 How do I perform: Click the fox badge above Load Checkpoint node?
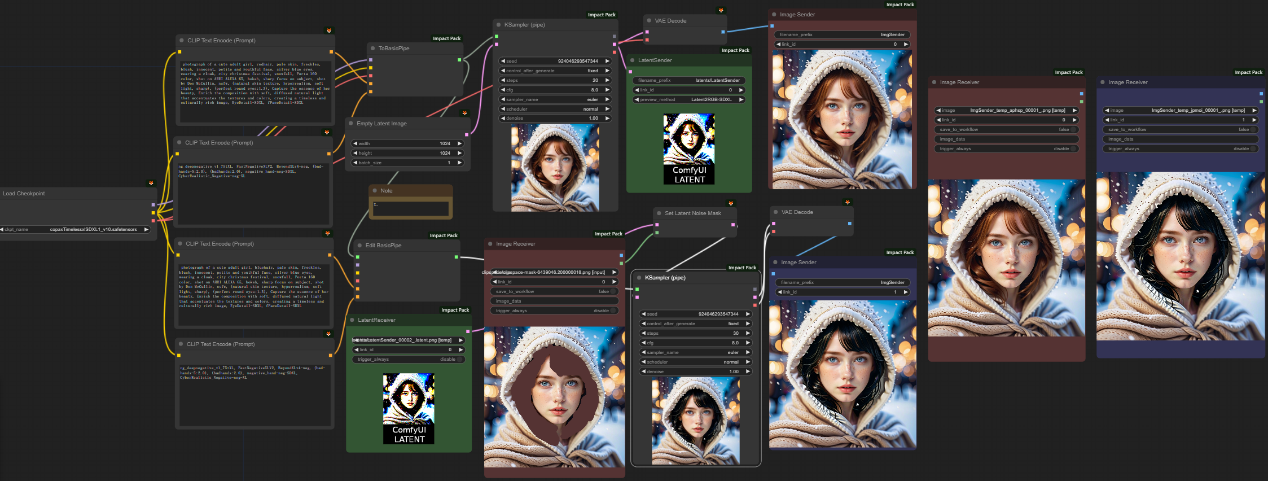pyautogui.click(x=150, y=183)
